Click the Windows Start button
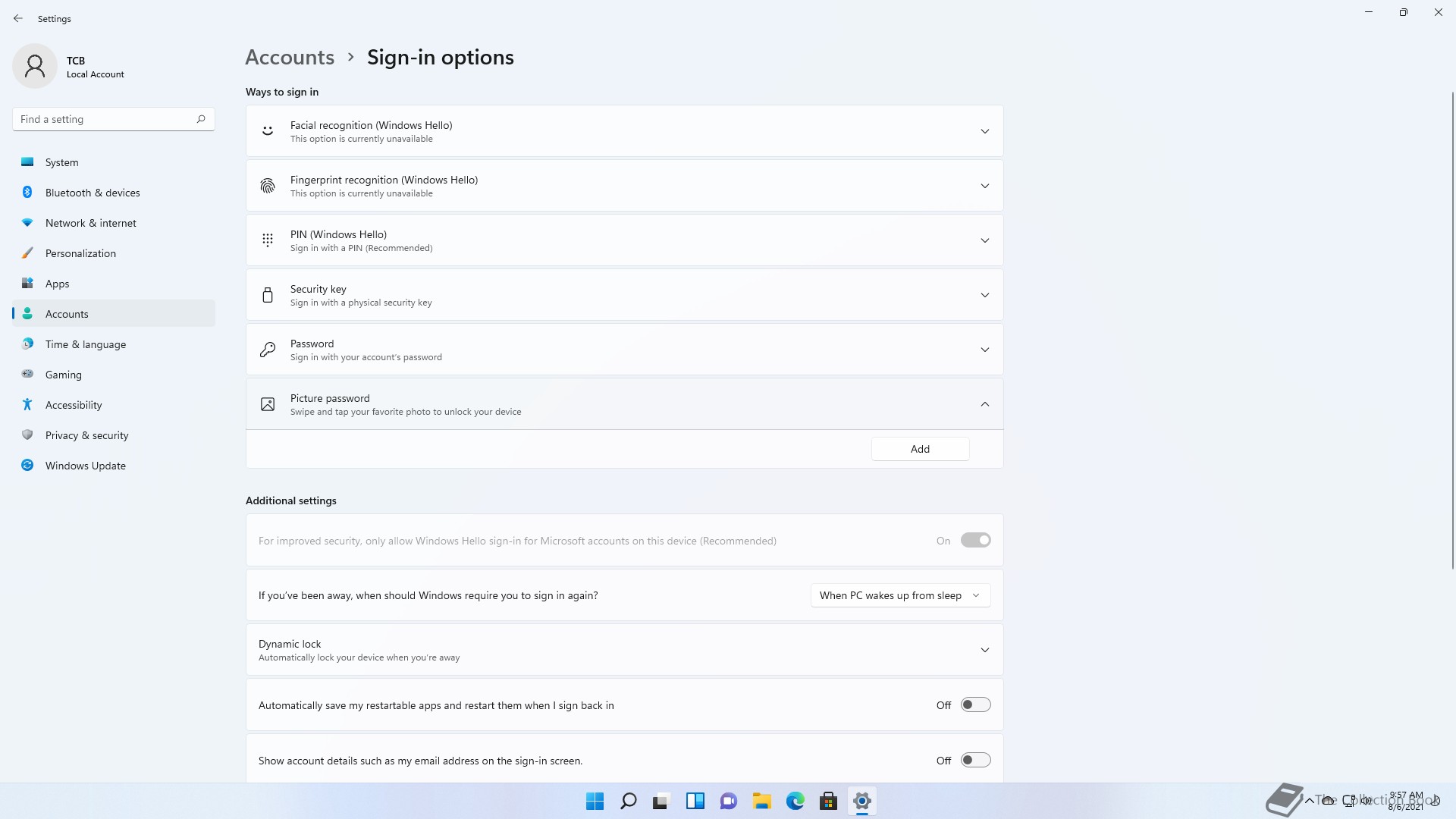This screenshot has width=1456, height=819. (595, 801)
